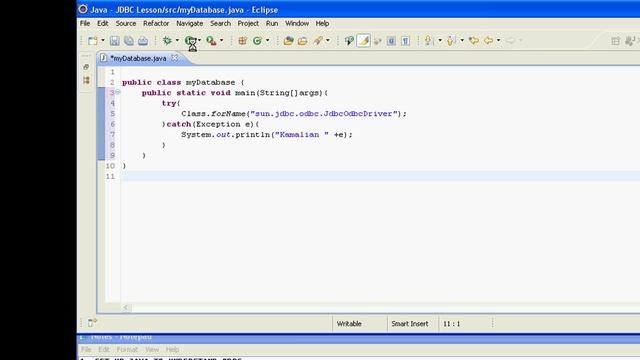Click the Debug bug icon

point(167,40)
